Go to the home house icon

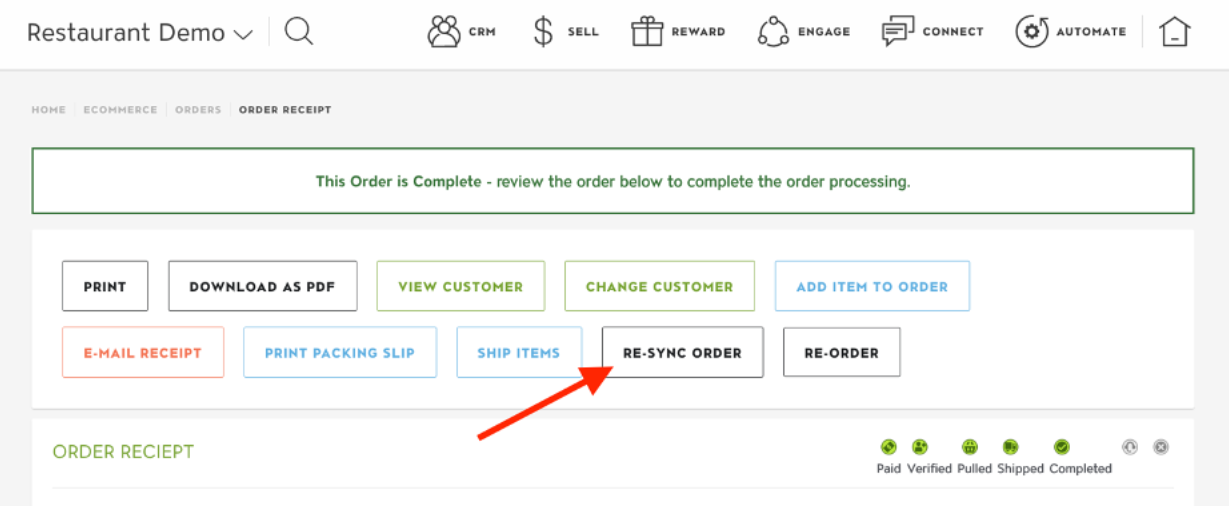1175,32
